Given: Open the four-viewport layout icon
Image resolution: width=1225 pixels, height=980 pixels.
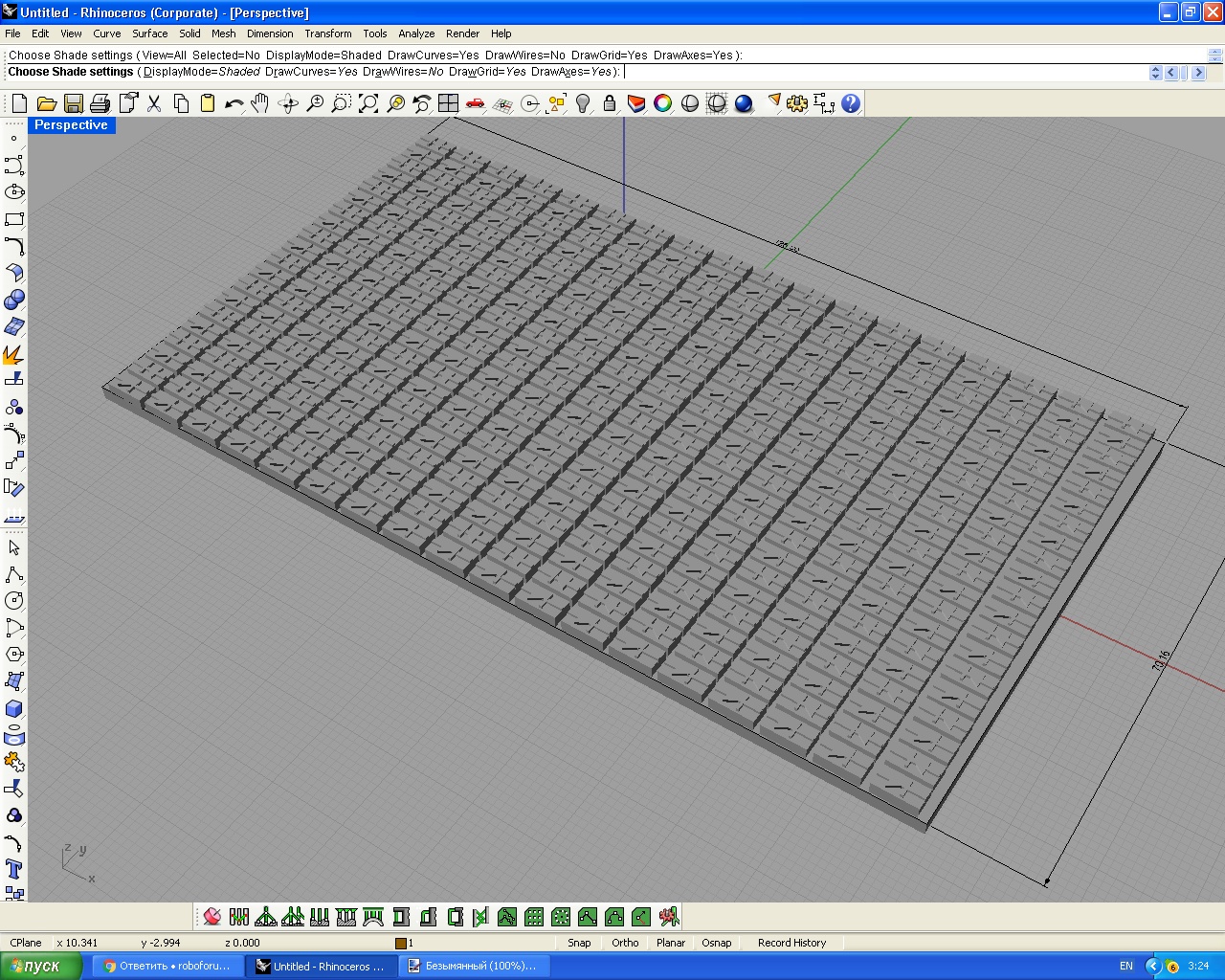Looking at the screenshot, I should click(448, 103).
